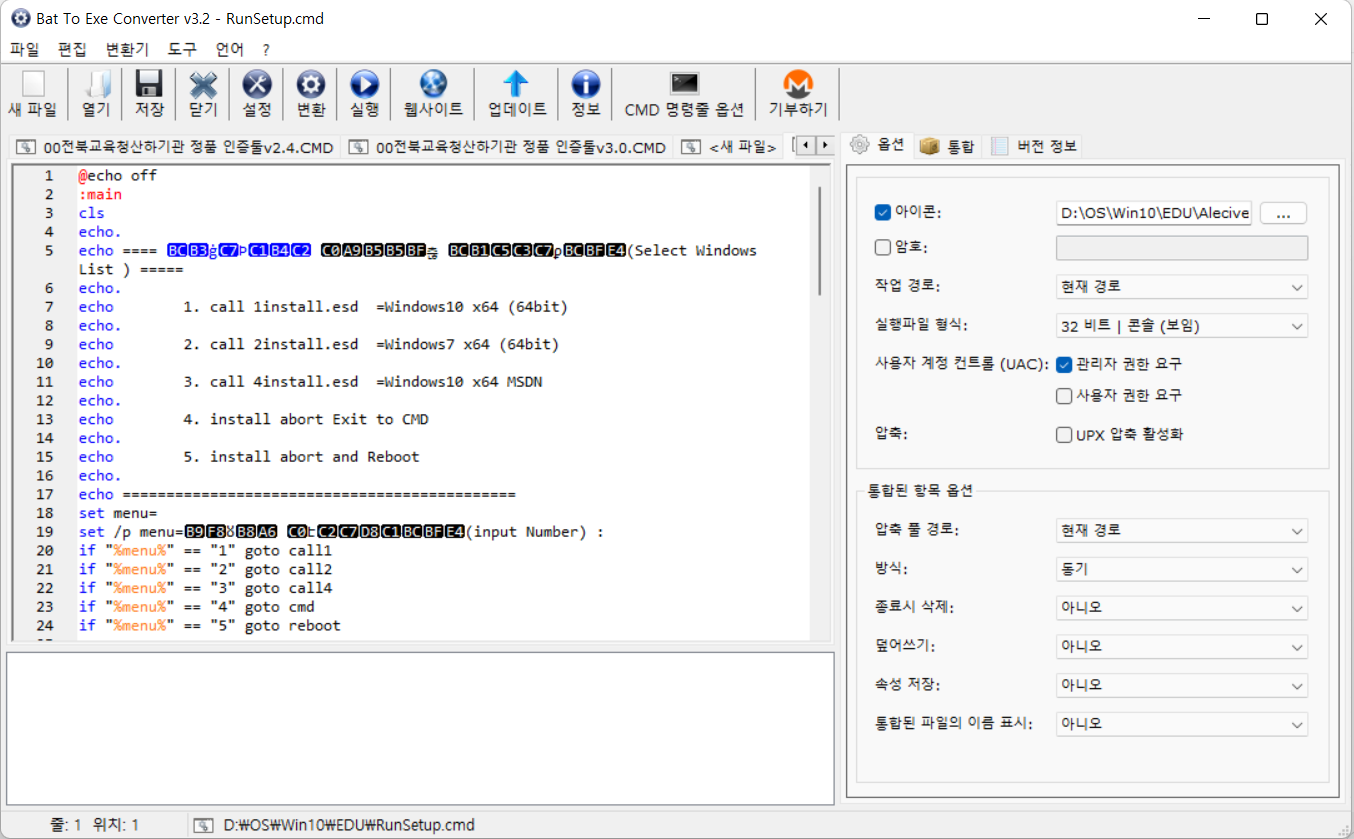Click line 11 '3. call 4install.esd' text
This screenshot has width=1354, height=839.
point(270,382)
